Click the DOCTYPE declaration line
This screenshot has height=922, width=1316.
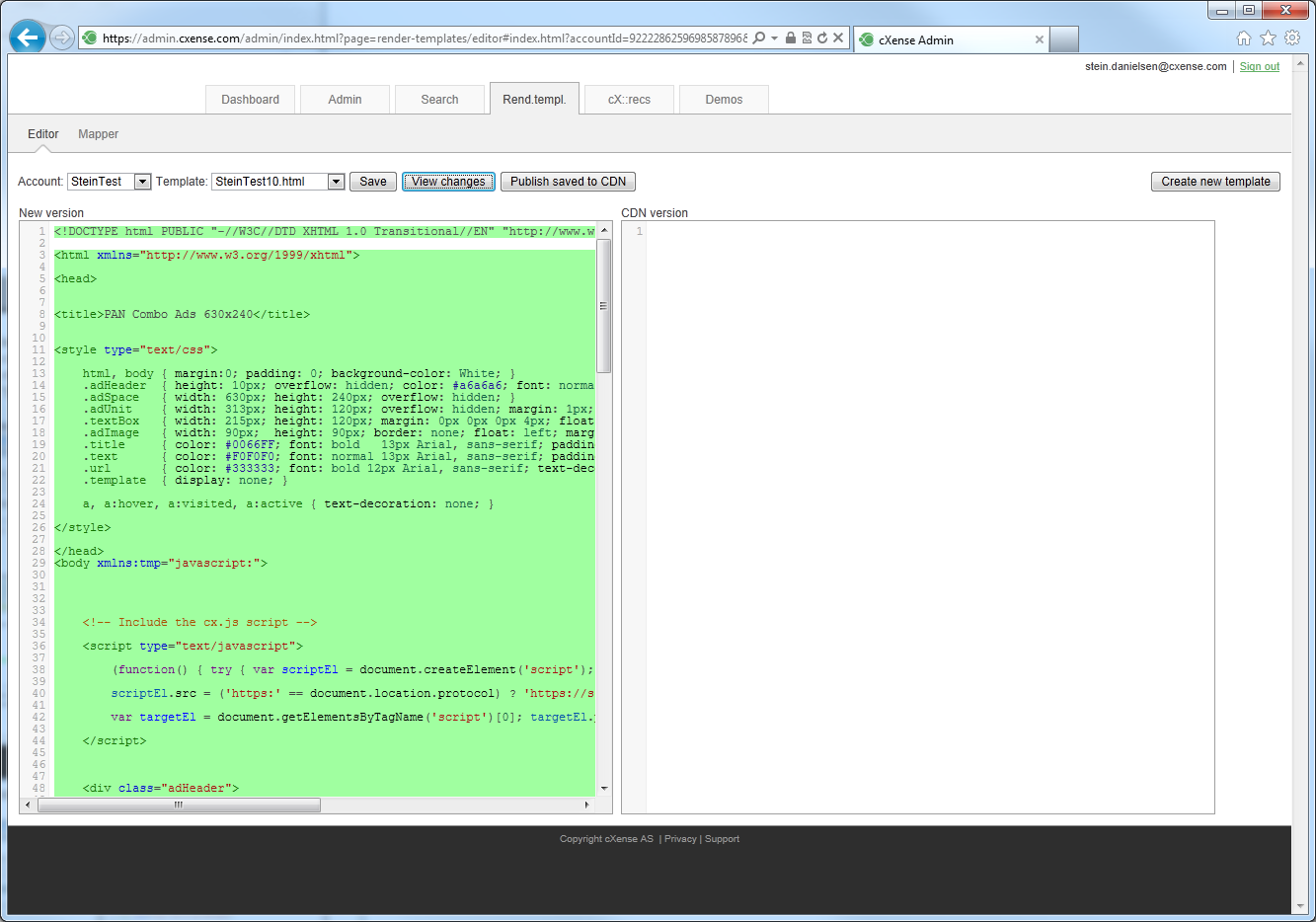[325, 231]
